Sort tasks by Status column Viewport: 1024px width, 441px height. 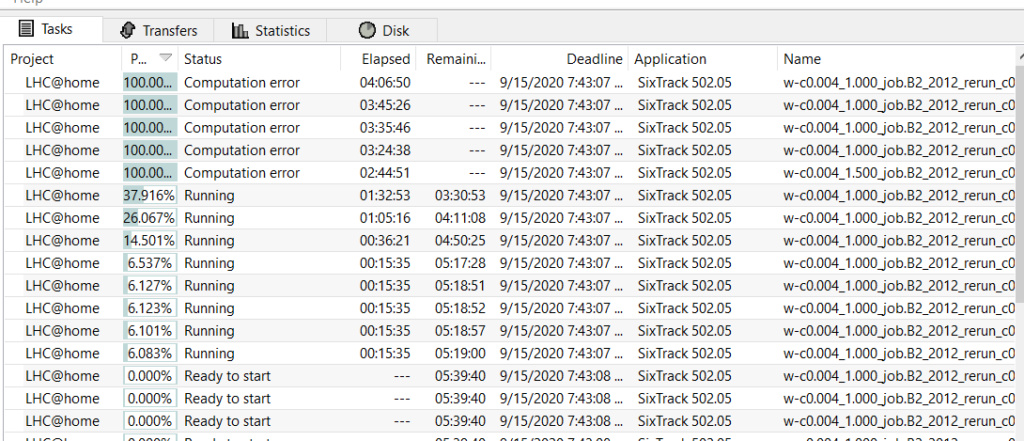pyautogui.click(x=259, y=59)
